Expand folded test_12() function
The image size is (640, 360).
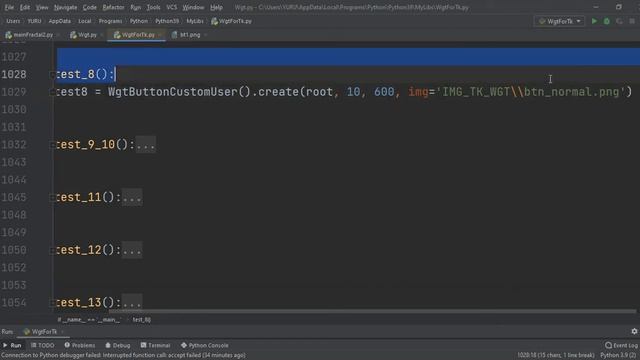pos(52,250)
